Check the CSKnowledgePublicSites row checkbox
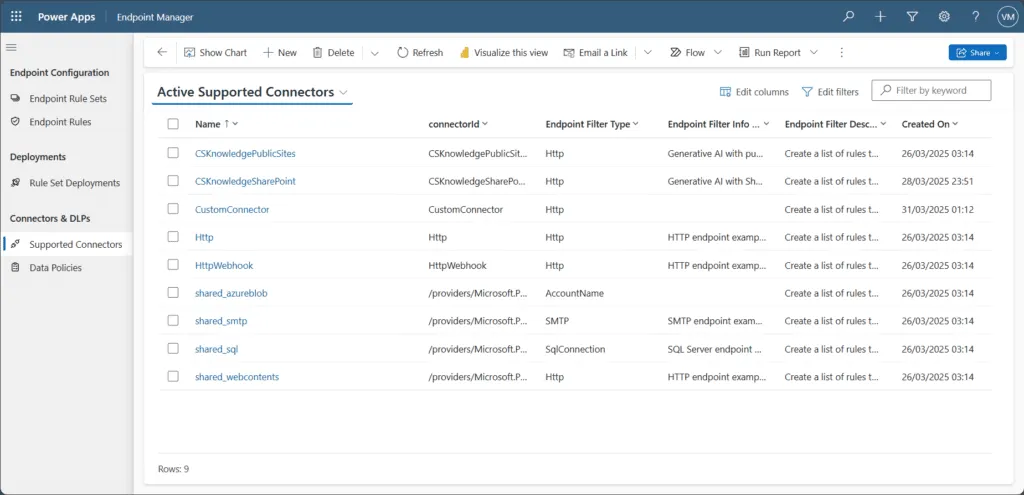The image size is (1024, 495). tap(173, 153)
